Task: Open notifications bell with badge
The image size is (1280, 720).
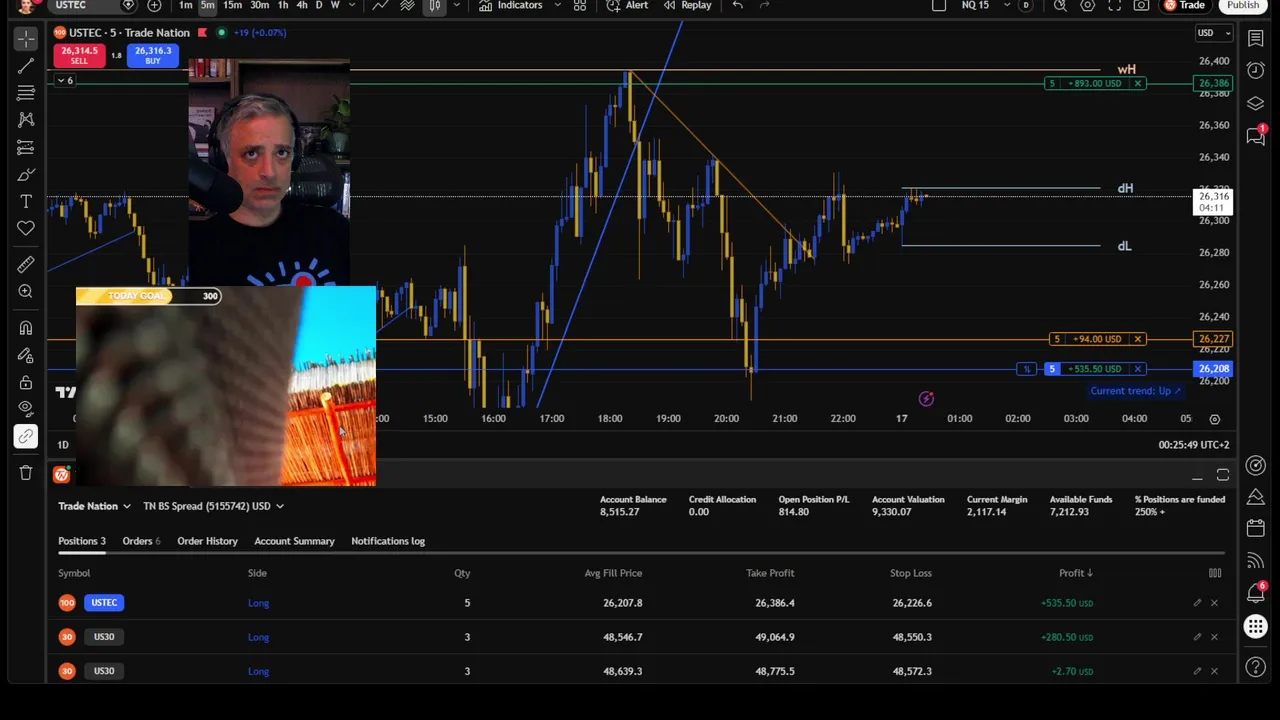Action: [x=1255, y=593]
